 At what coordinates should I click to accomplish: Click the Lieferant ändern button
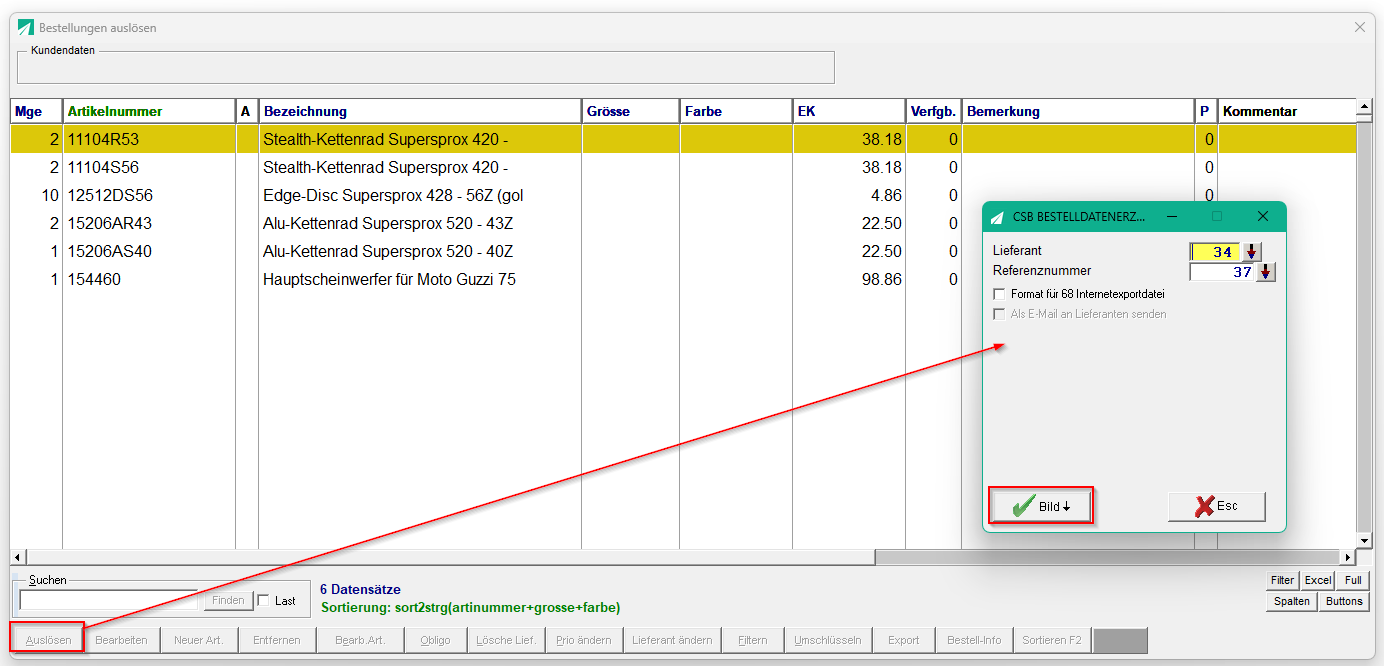[x=672, y=640]
